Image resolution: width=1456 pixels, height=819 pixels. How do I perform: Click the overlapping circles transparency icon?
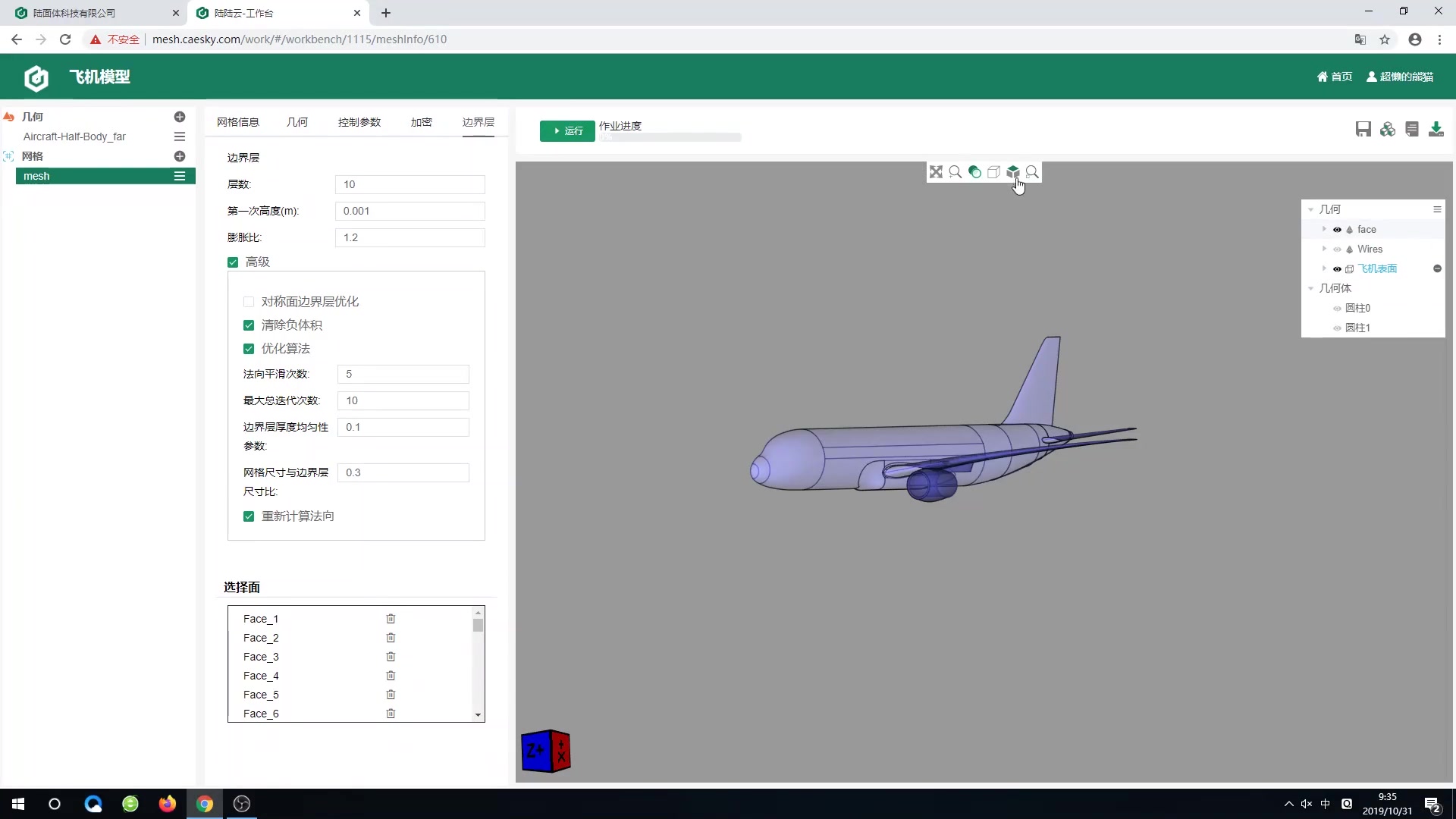pos(974,172)
